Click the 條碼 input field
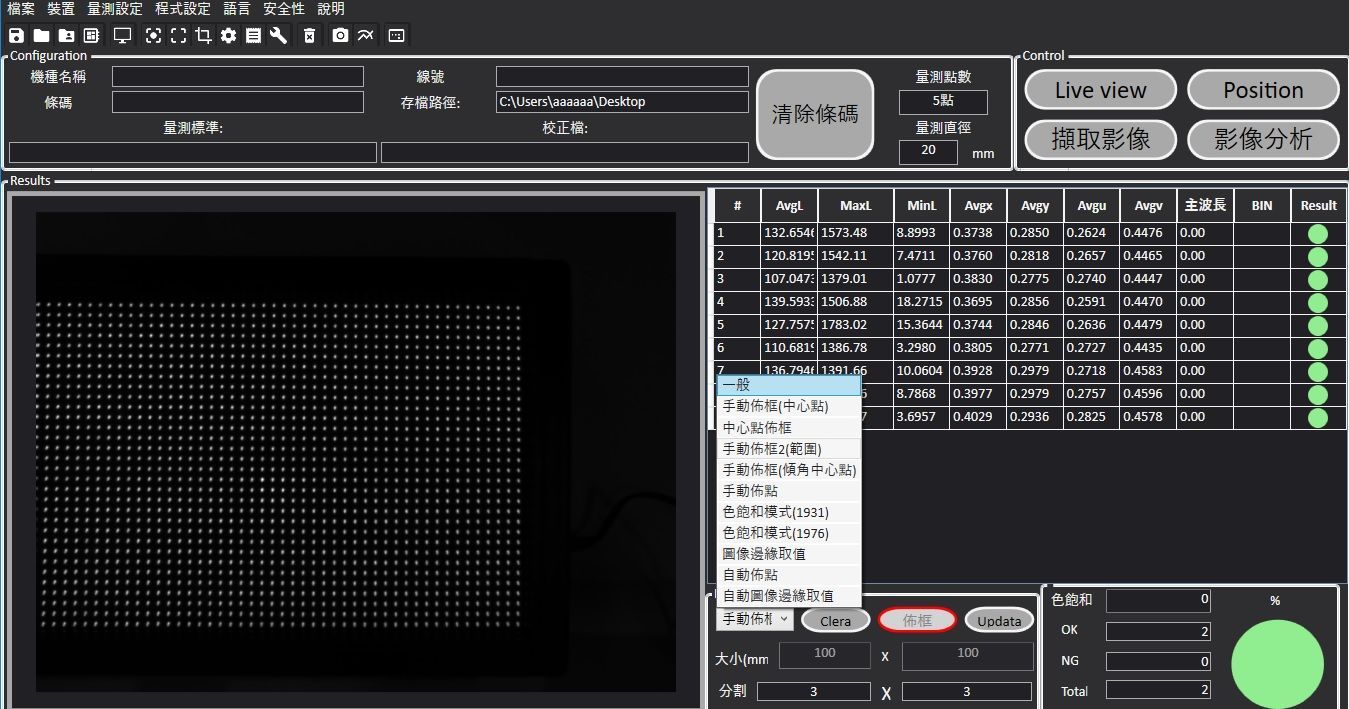 (x=238, y=102)
